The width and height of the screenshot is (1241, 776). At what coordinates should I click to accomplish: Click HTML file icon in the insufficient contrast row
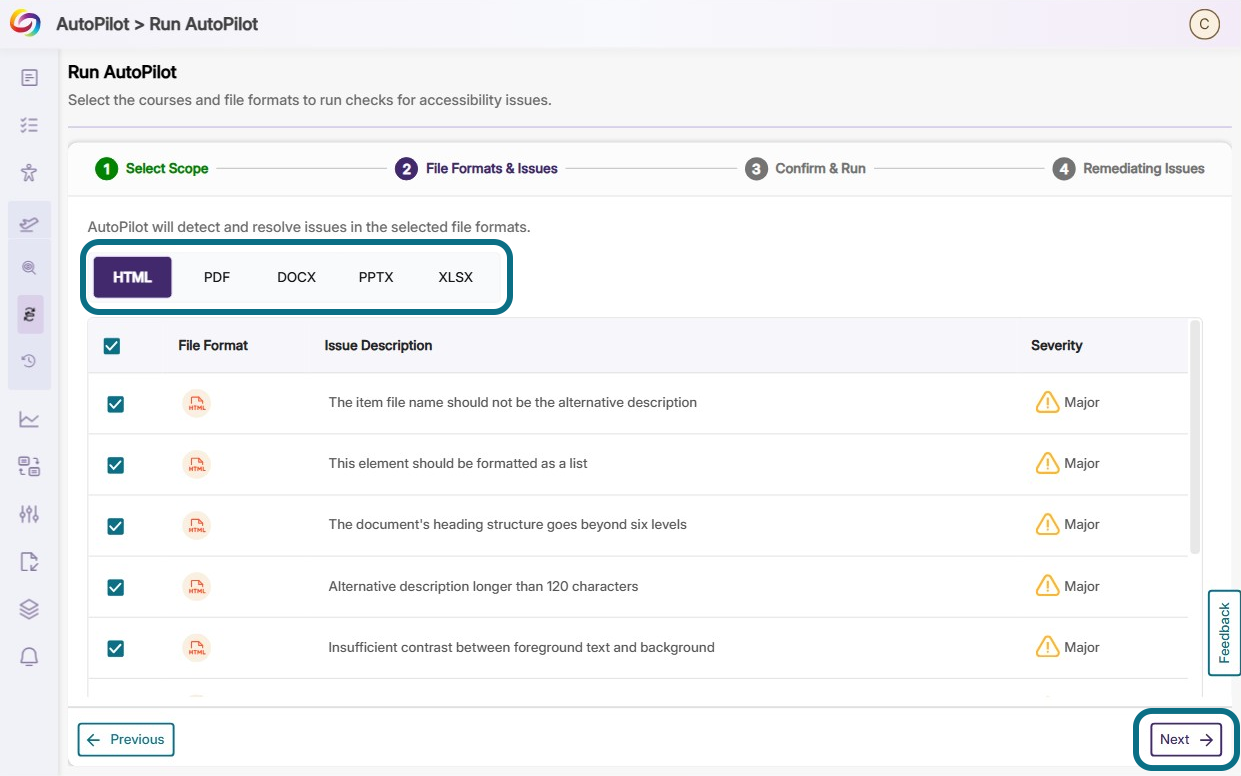tap(197, 648)
